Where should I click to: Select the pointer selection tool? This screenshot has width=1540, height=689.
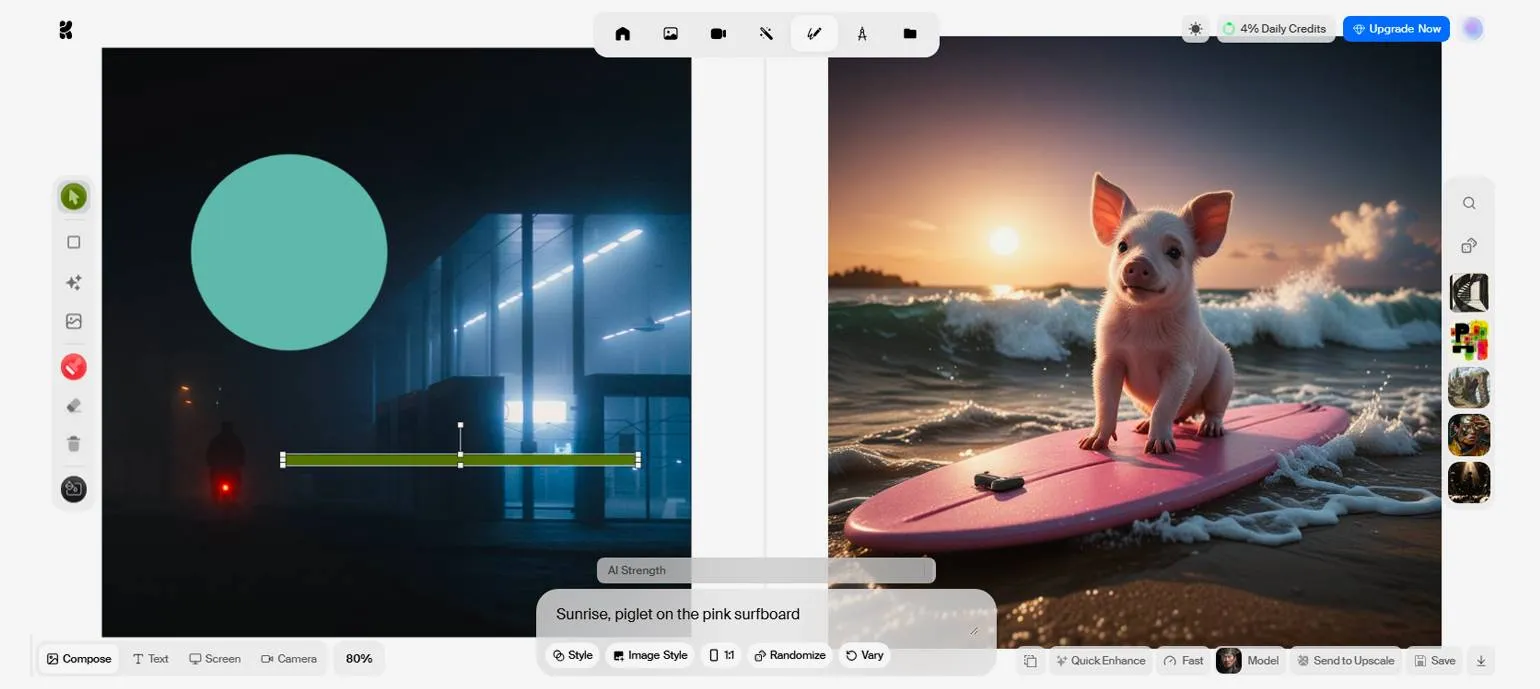[73, 197]
